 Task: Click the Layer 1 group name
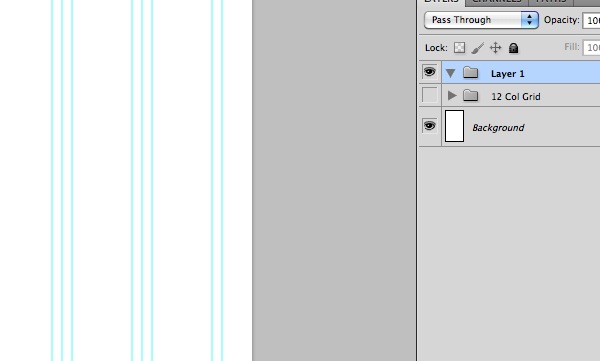(x=507, y=74)
